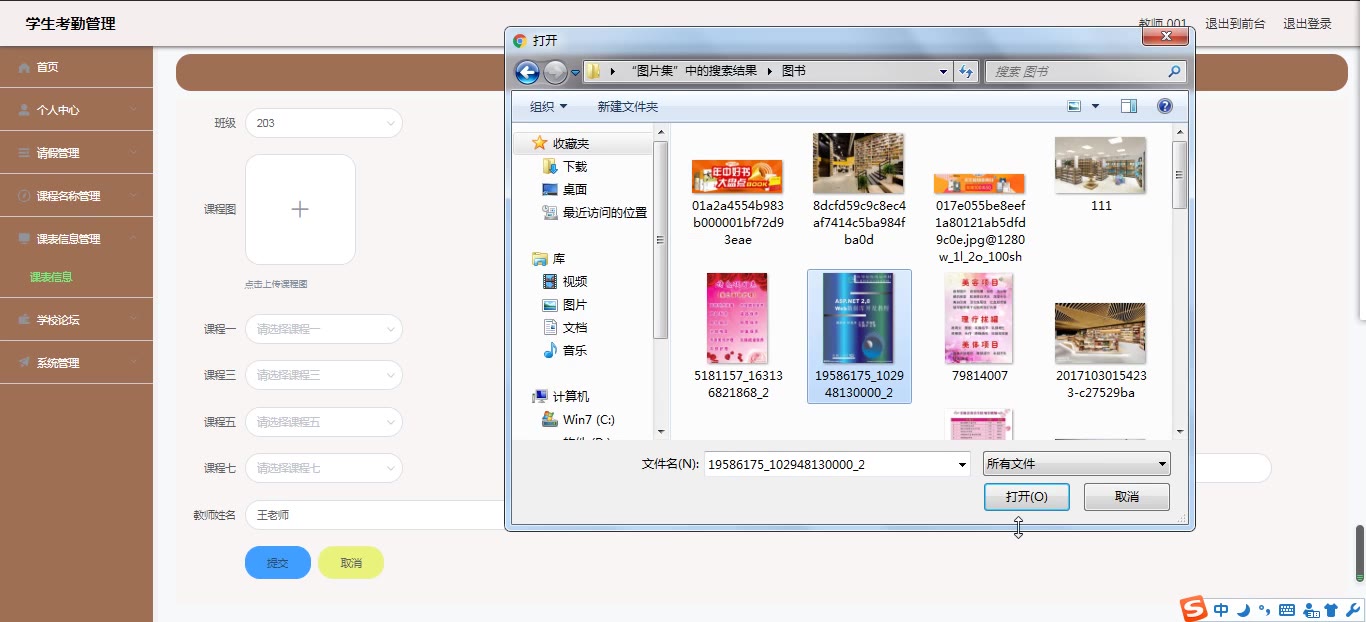This screenshot has width=1366, height=622.
Task: Open the address bar path dropdown arrow
Action: 943,72
